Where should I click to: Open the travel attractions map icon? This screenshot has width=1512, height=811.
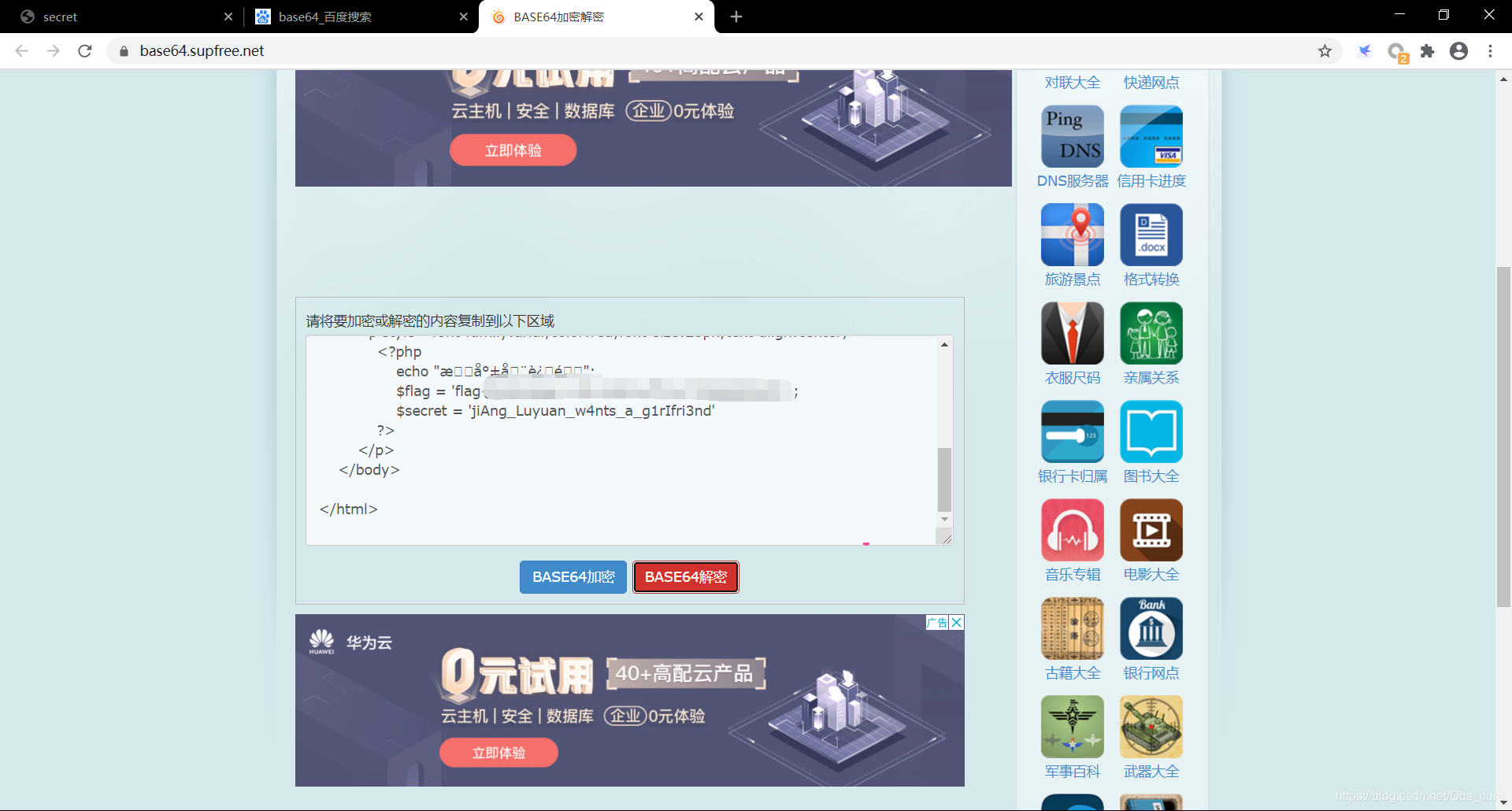1072,235
